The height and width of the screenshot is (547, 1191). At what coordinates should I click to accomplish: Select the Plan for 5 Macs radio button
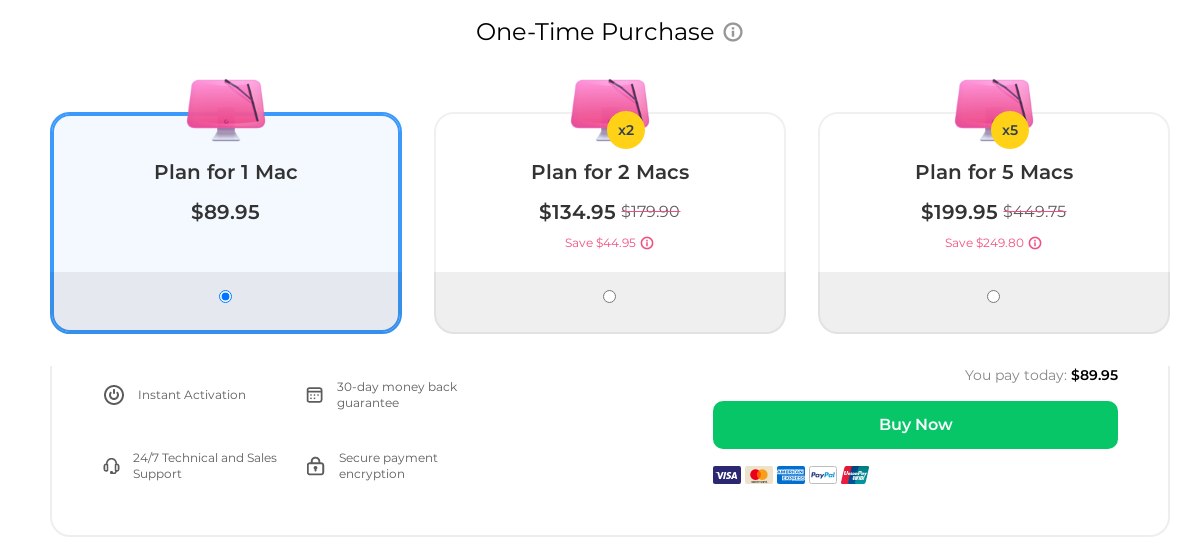[994, 296]
